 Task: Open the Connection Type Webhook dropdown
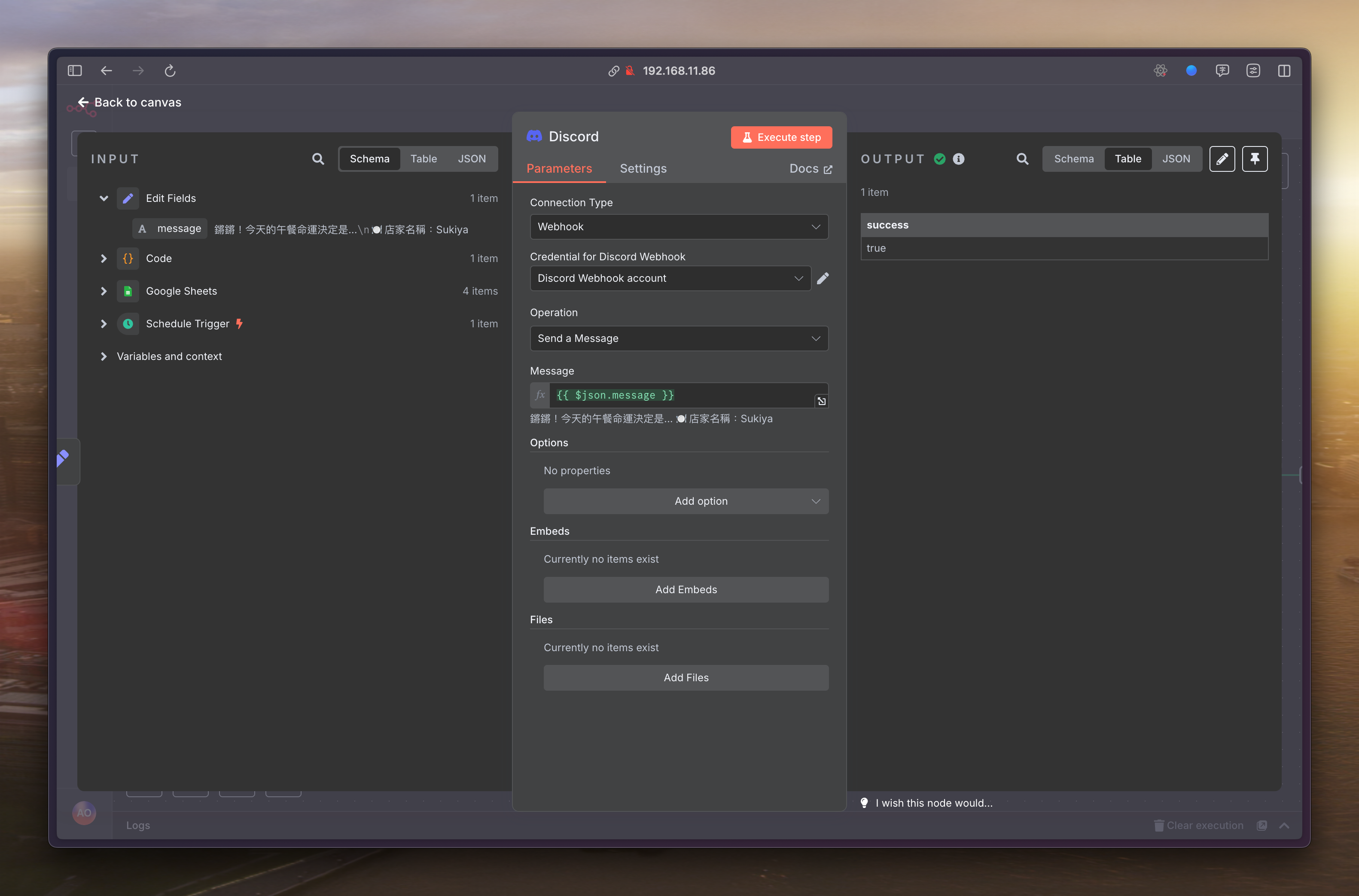679,227
